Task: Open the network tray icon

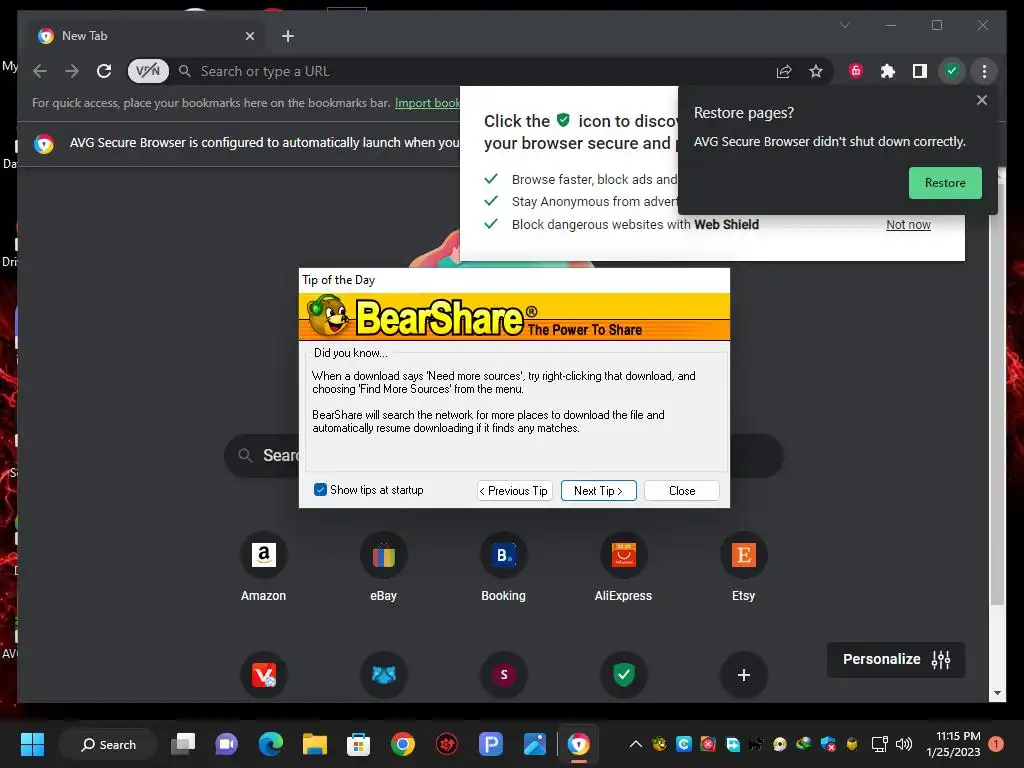Action: tap(879, 744)
